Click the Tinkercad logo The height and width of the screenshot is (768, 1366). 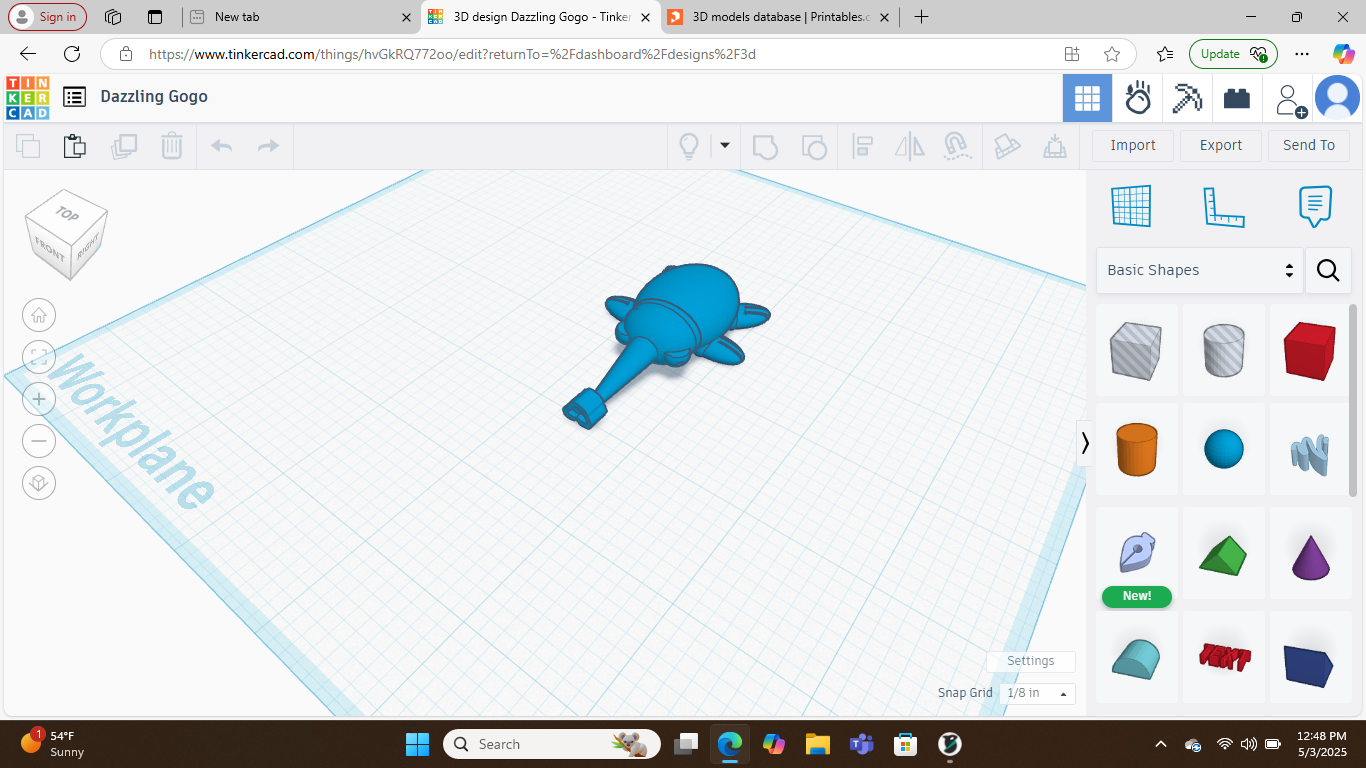point(27,97)
